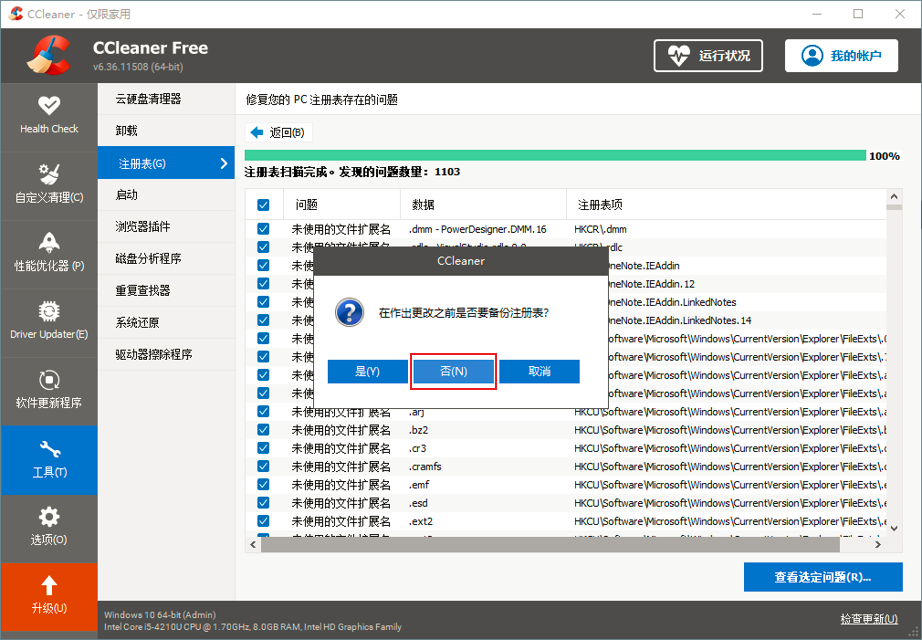Open software updater icon (软件更新程序)
Viewport: 922px width, 640px height.
pos(49,379)
